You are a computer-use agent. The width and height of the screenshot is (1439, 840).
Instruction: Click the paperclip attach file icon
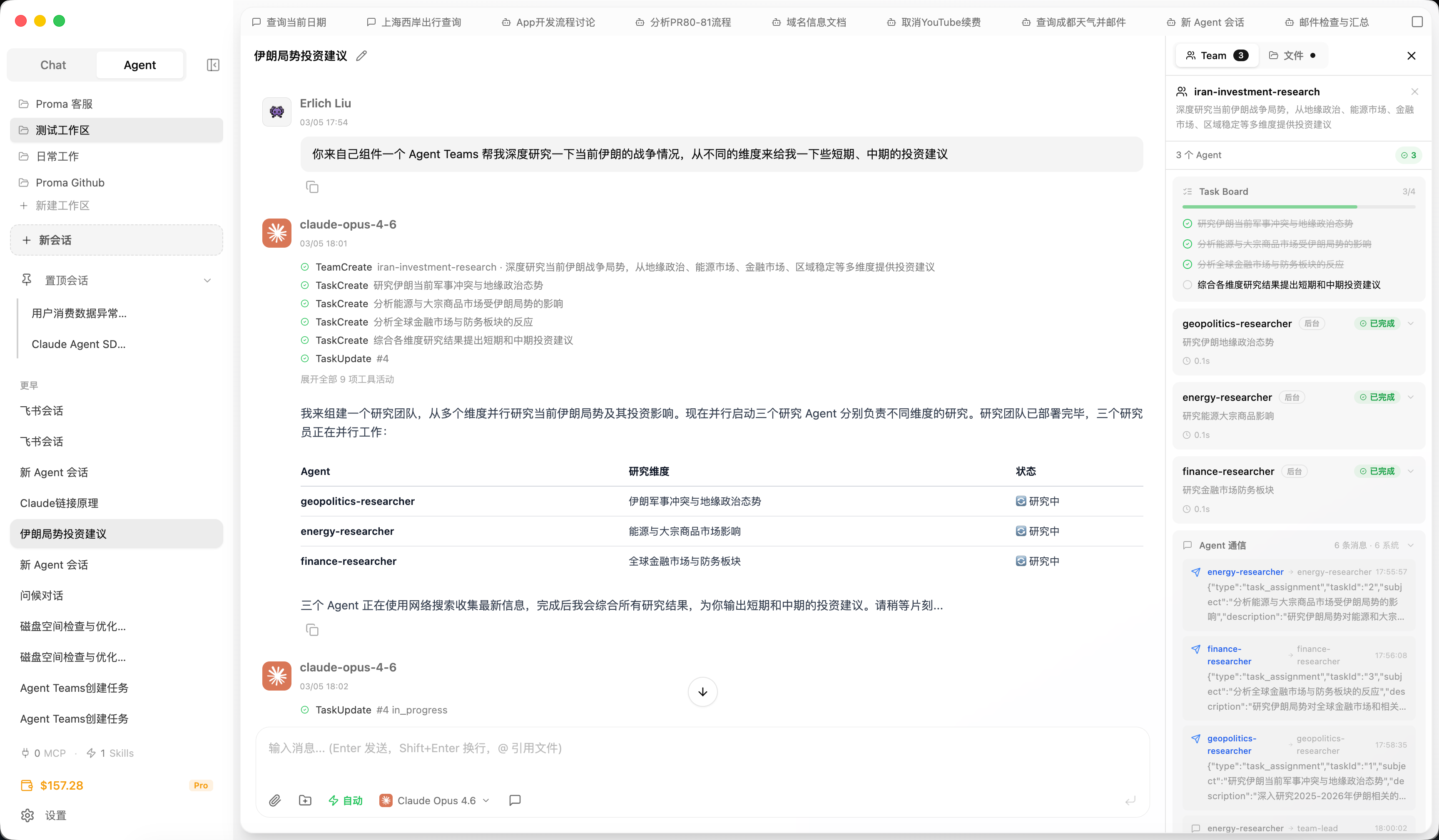[275, 800]
